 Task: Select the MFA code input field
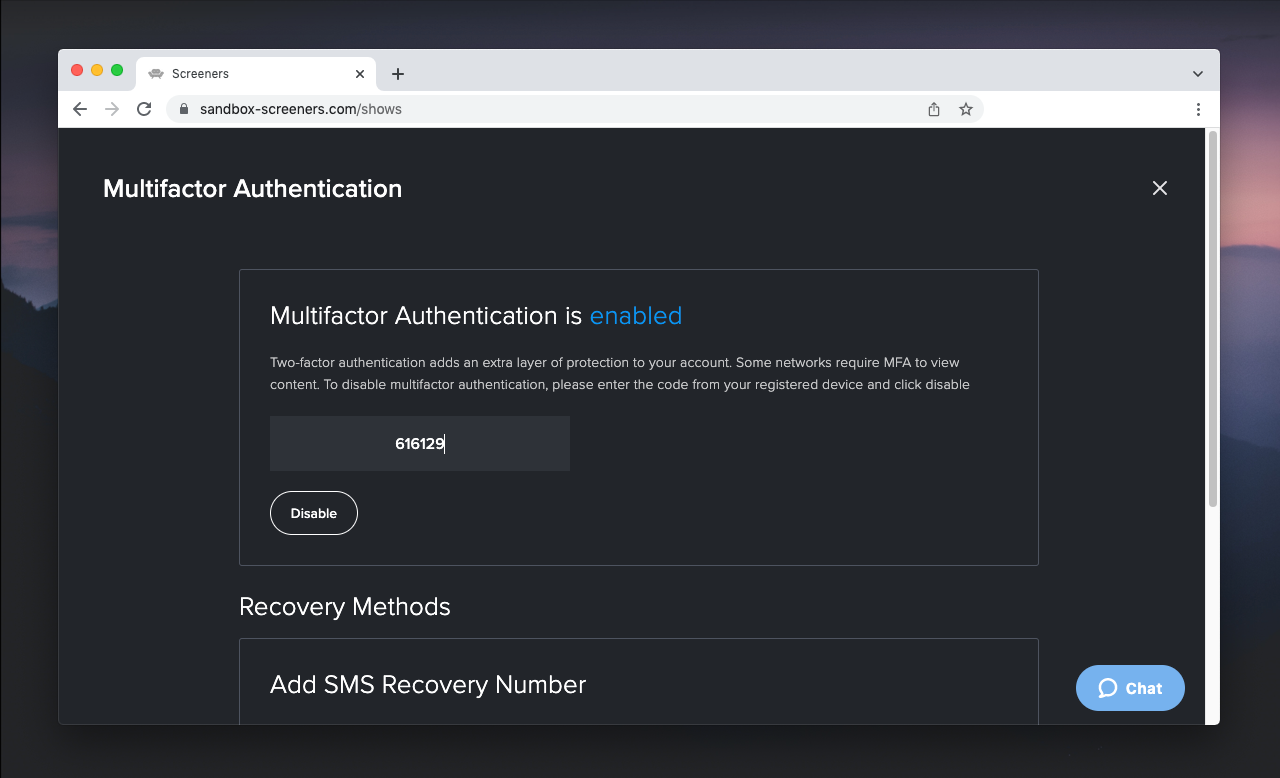[x=419, y=443]
